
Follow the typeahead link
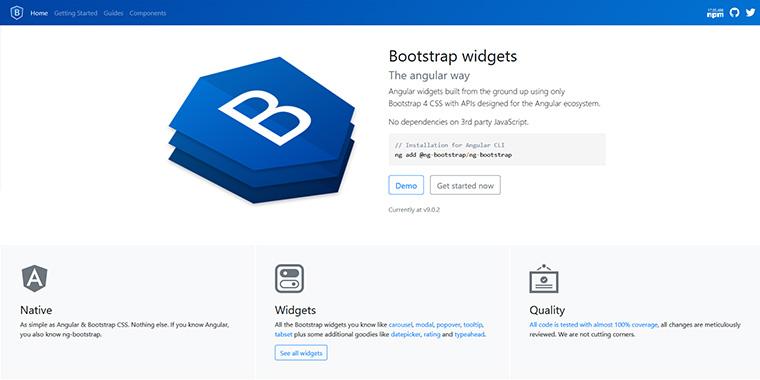[x=470, y=334]
